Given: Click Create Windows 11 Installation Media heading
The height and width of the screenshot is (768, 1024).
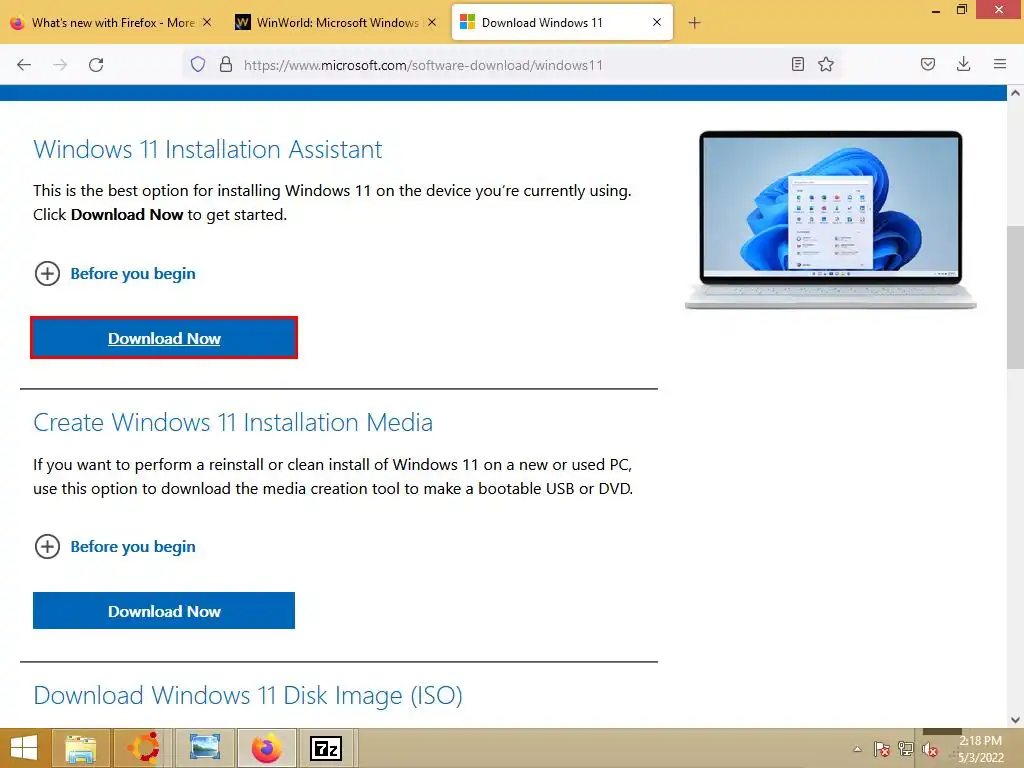Looking at the screenshot, I should click(x=233, y=423).
